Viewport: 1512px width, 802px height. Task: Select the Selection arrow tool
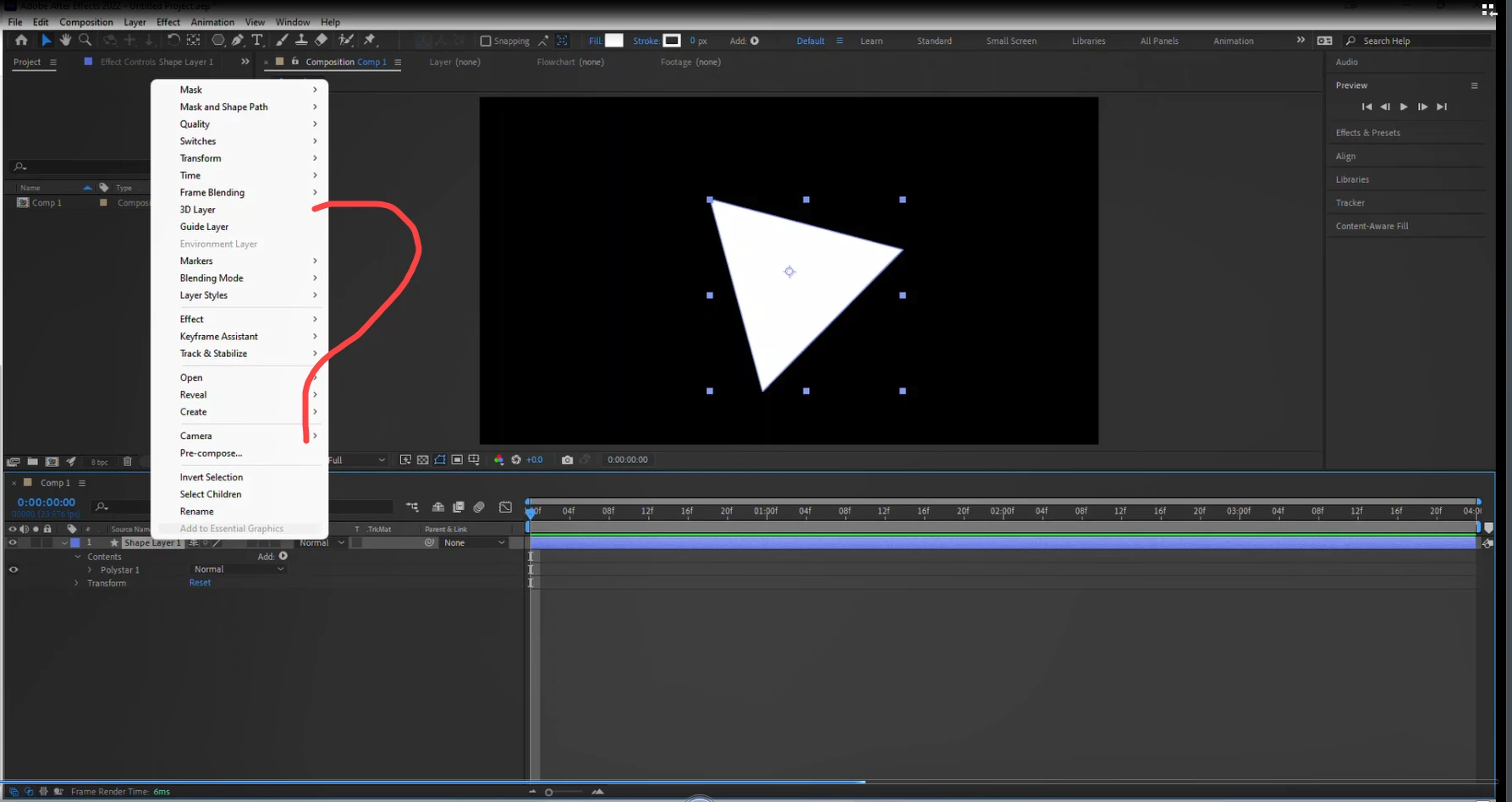[46, 40]
